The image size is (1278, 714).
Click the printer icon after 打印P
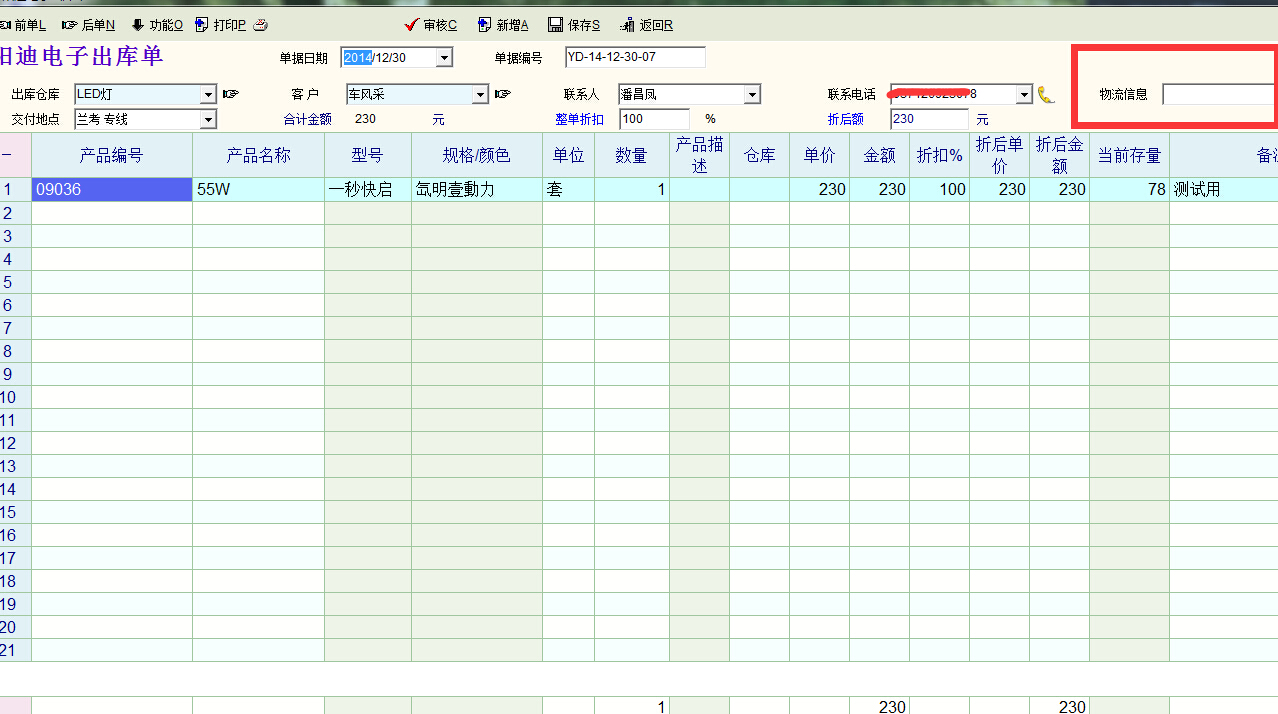tap(260, 25)
